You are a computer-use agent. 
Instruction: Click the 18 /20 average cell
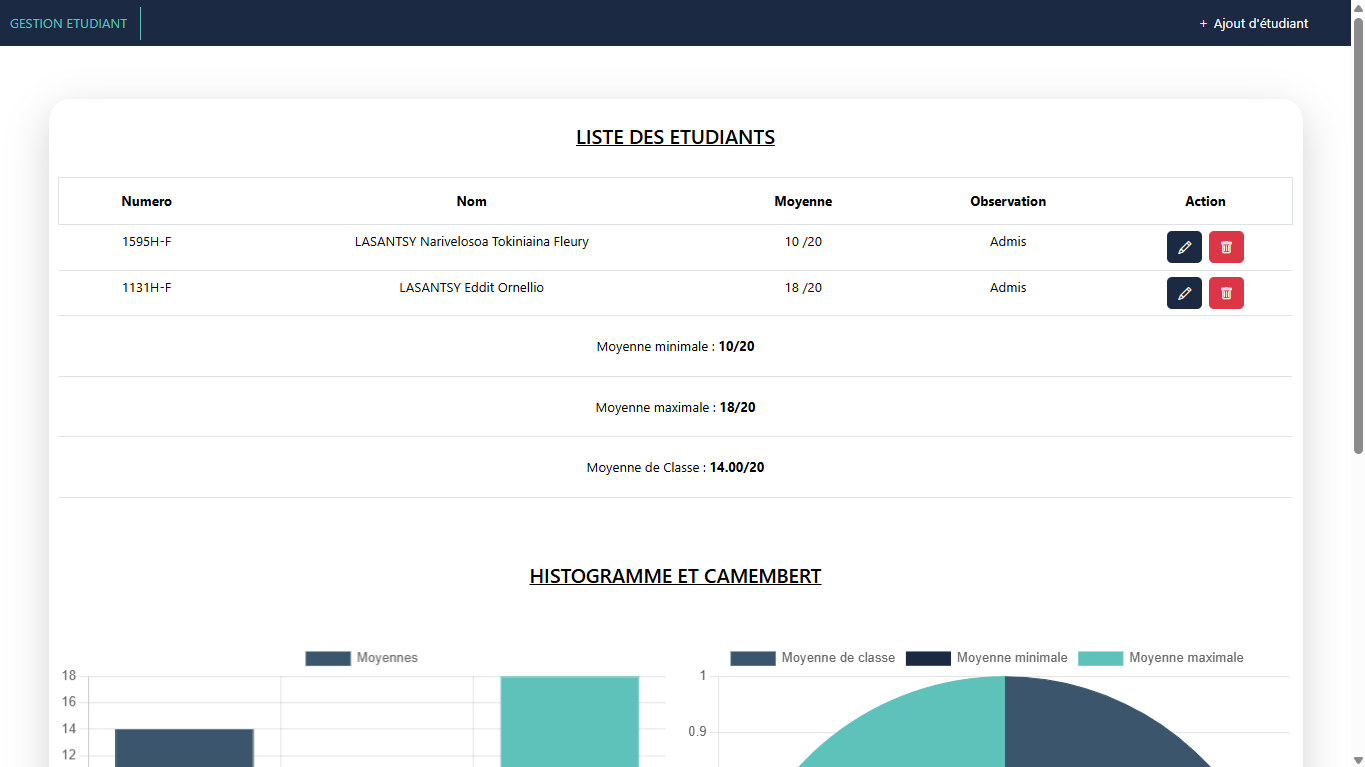[x=803, y=287]
